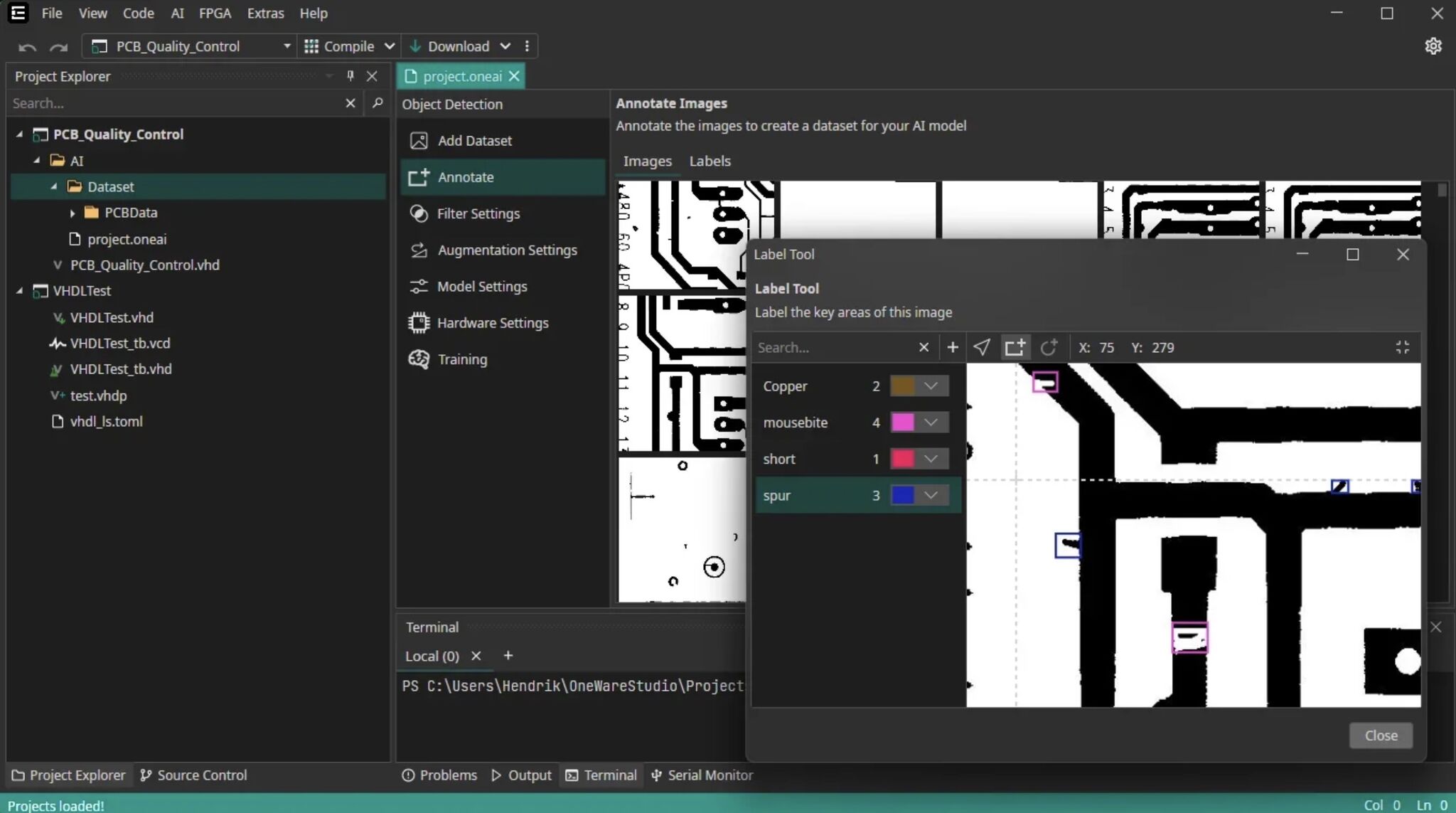Switch to the Labels tab
Viewport: 1456px width, 813px height.
(710, 161)
